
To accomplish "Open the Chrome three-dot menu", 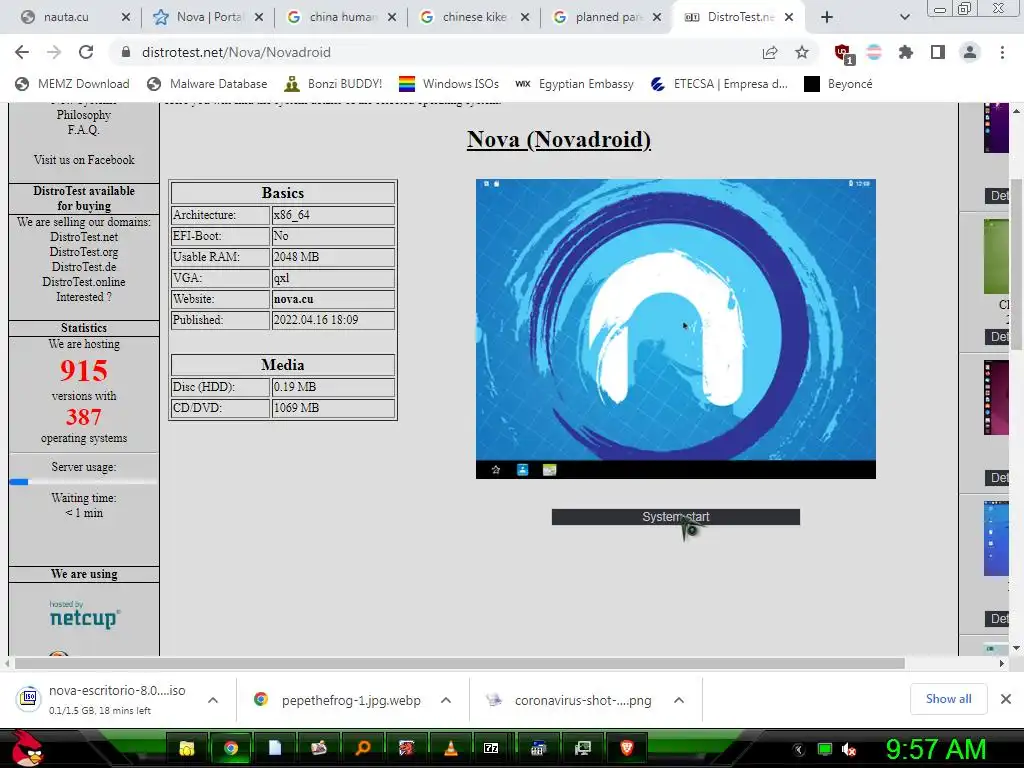I will click(x=1002, y=52).
